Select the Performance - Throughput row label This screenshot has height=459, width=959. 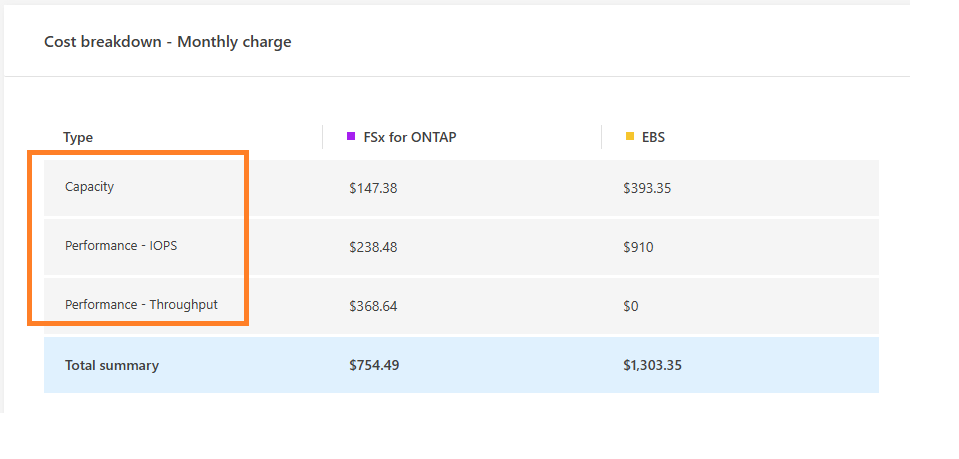click(141, 305)
